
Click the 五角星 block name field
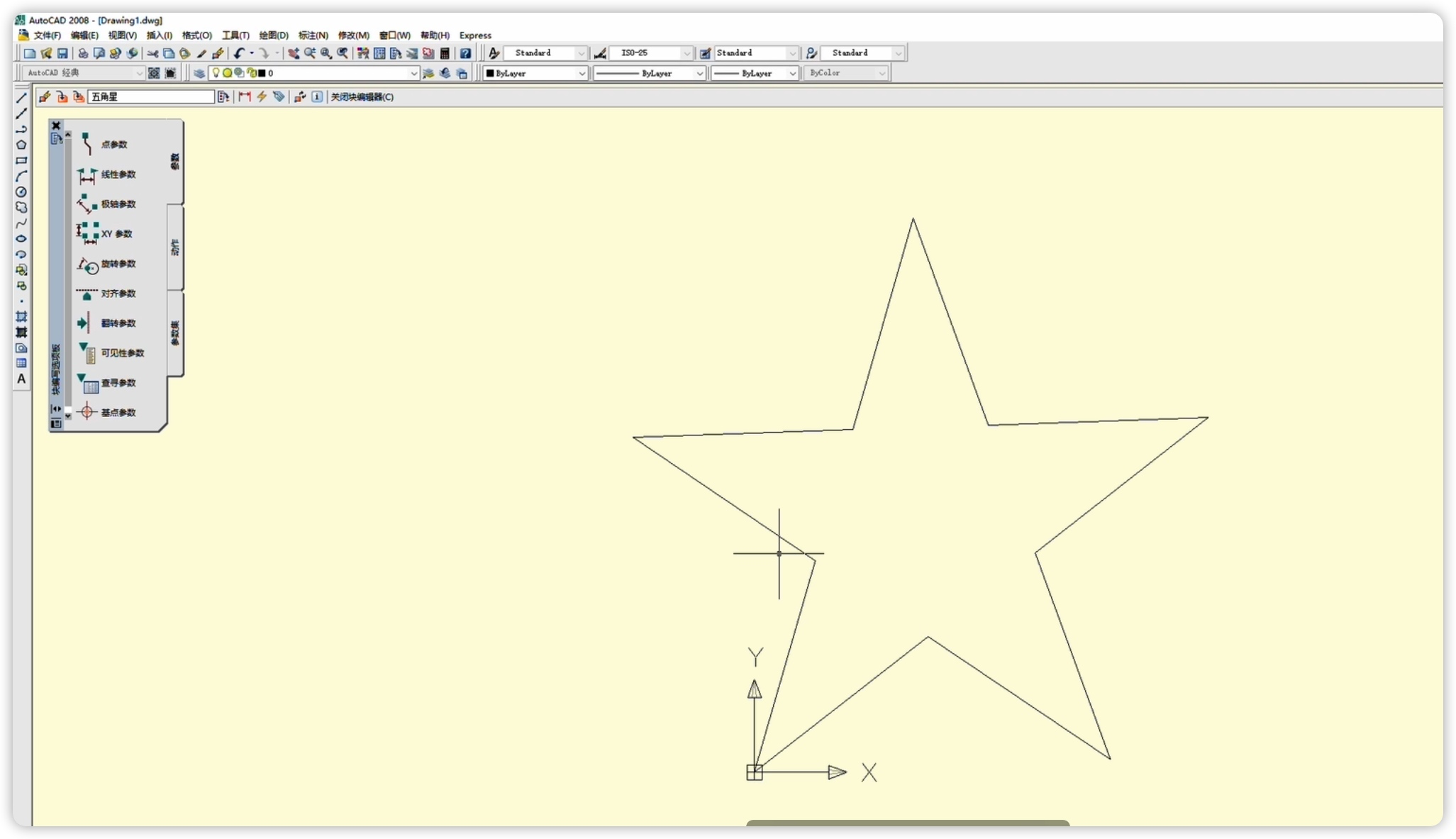[x=150, y=97]
